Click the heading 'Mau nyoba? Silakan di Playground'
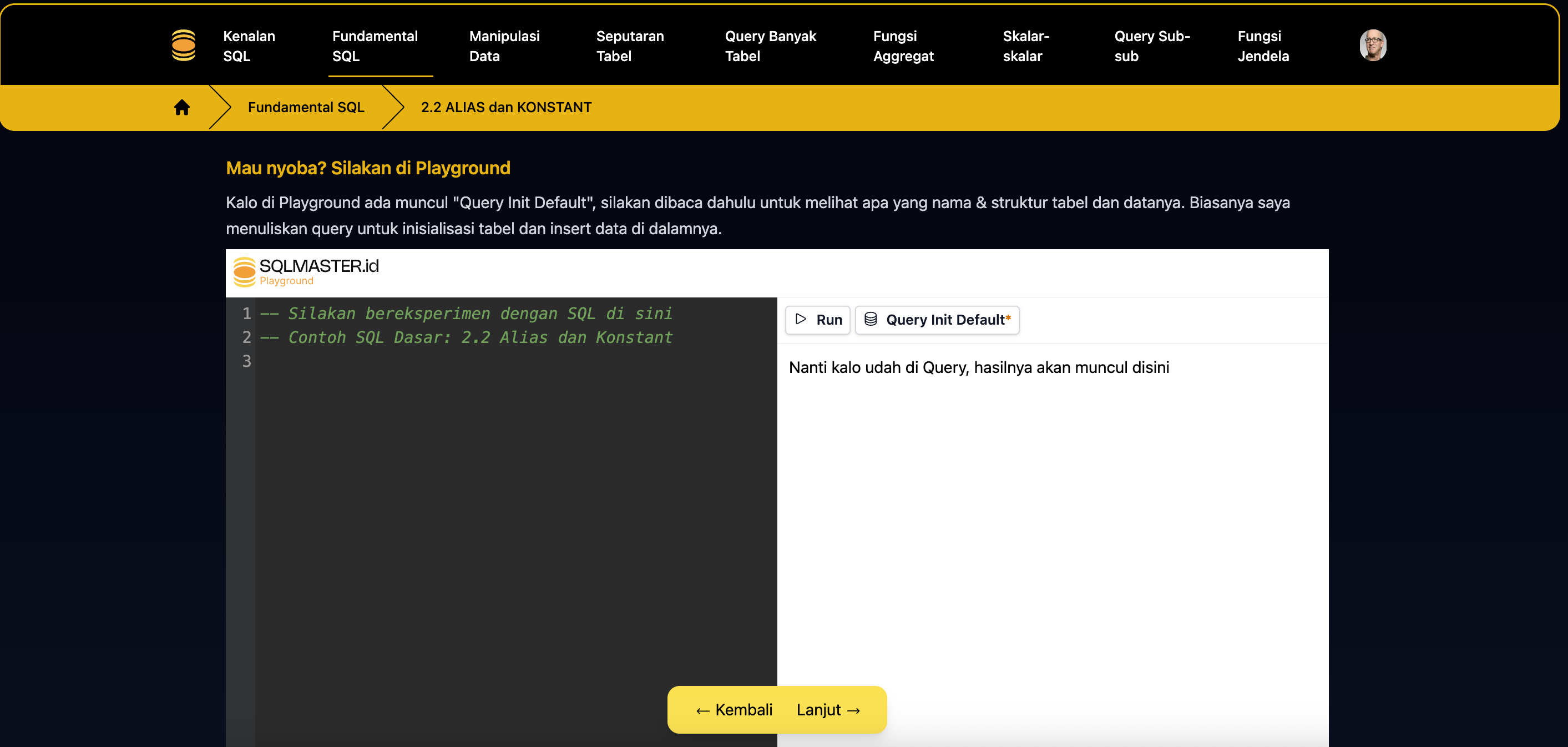1568x747 pixels. point(368,168)
